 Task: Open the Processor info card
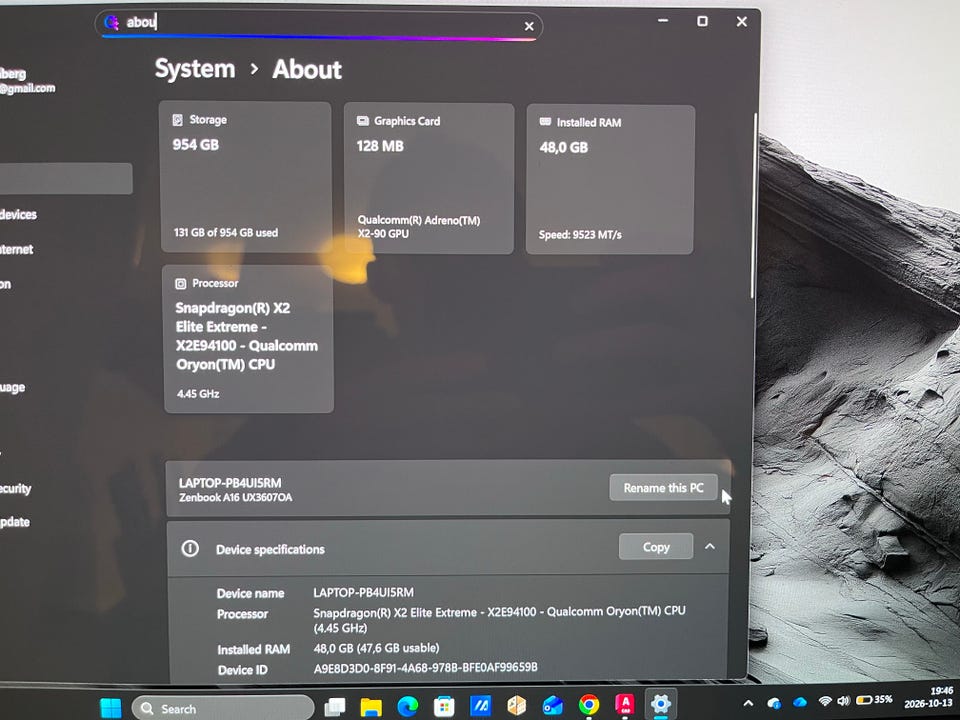pos(249,339)
